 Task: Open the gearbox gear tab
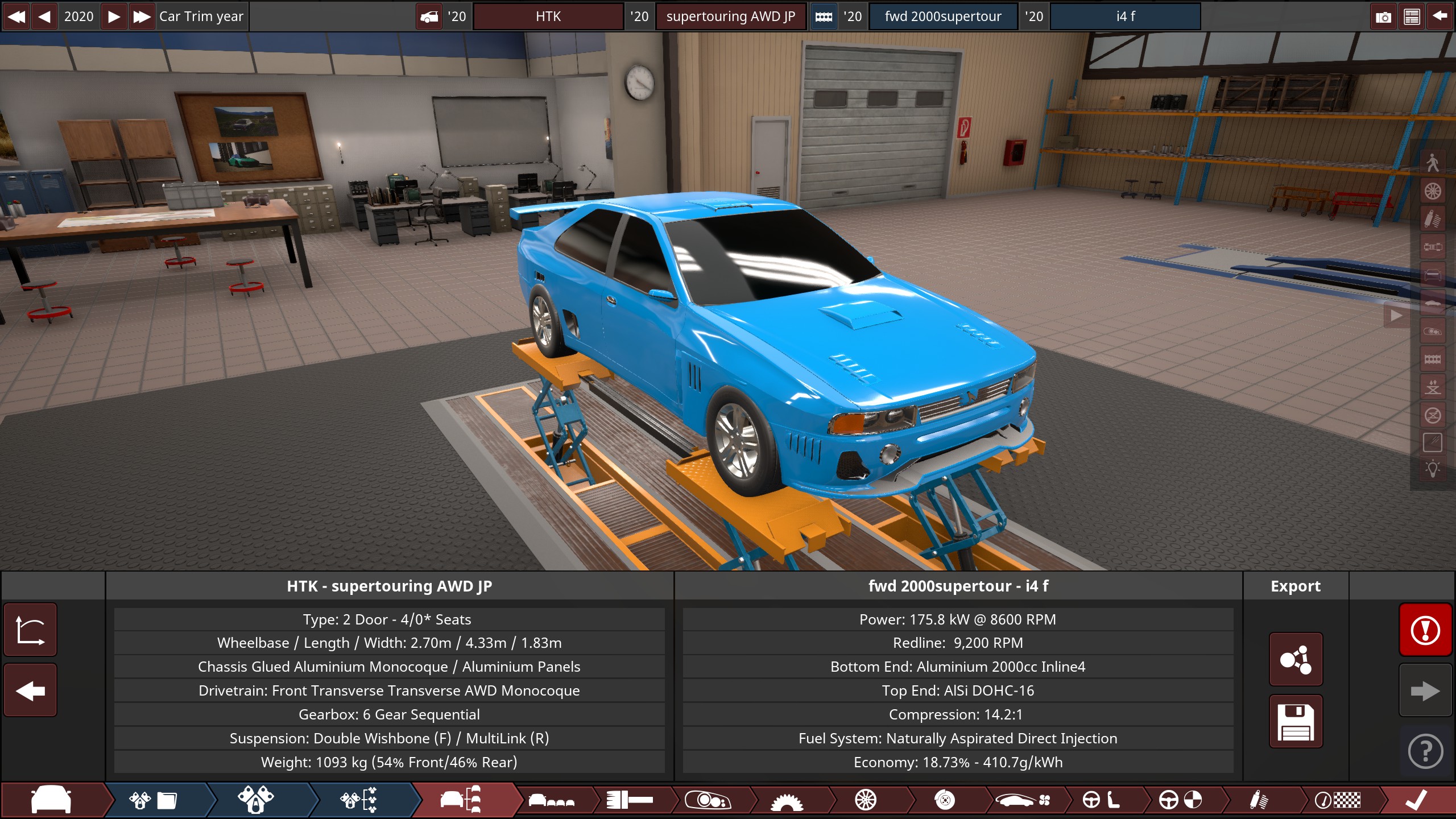click(787, 800)
